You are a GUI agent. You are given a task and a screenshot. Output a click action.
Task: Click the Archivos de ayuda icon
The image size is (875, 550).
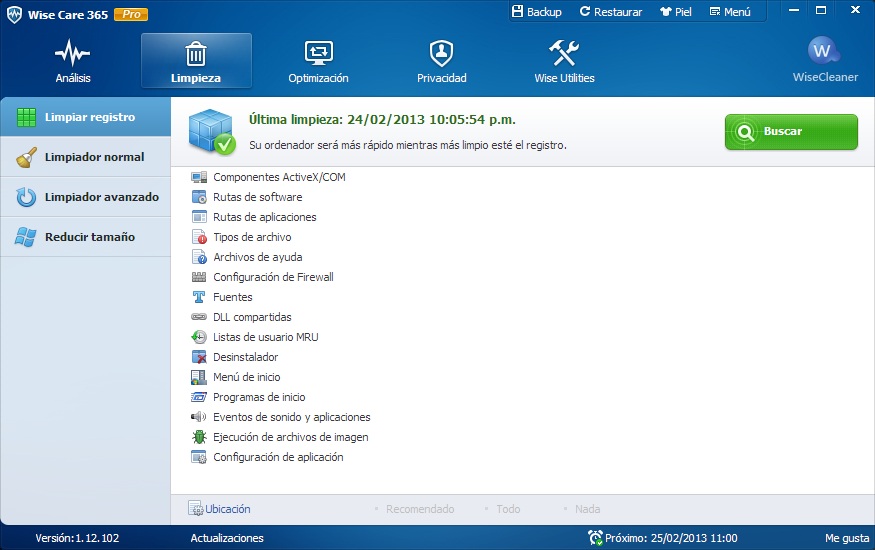tap(199, 257)
